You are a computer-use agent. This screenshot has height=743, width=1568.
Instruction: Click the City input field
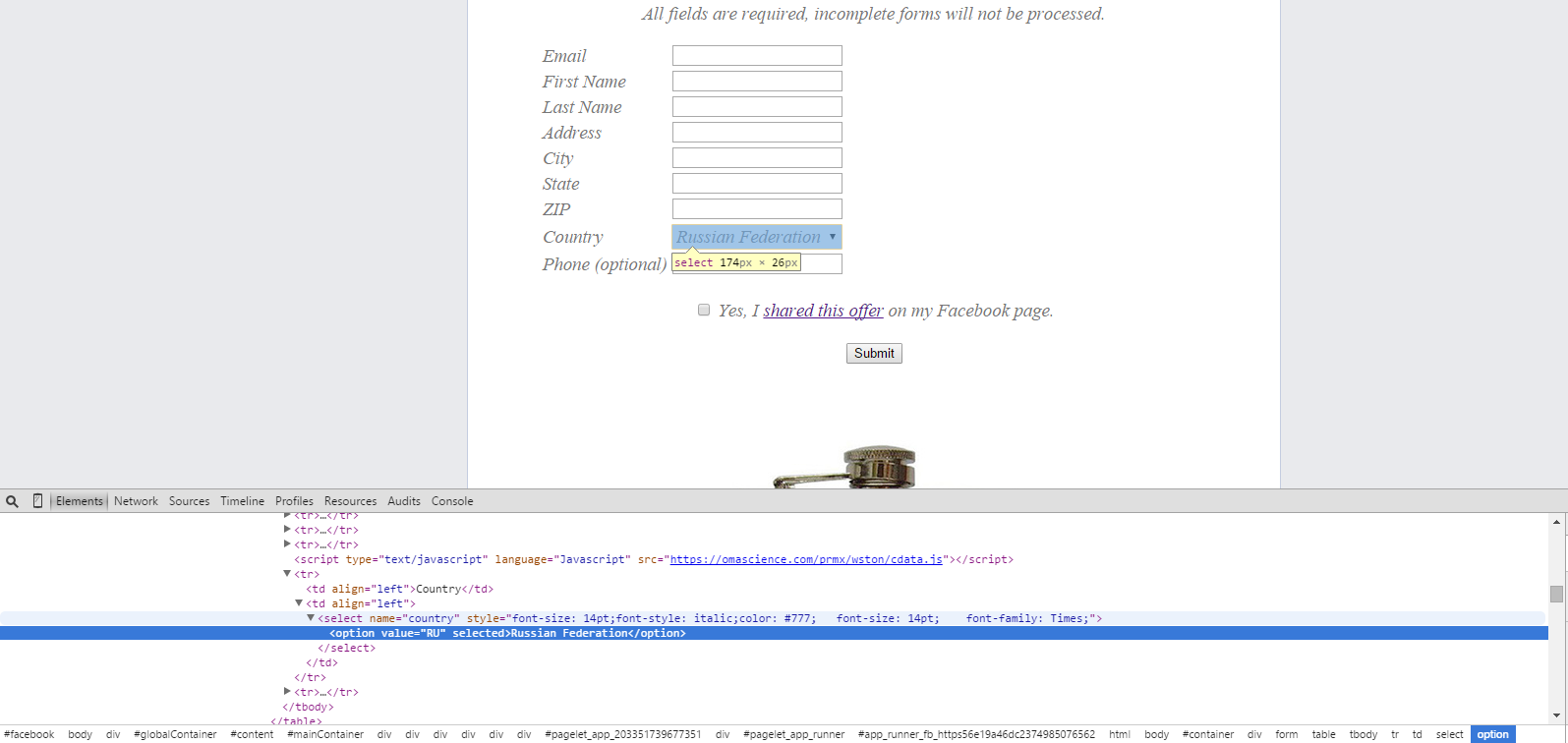pyautogui.click(x=757, y=158)
